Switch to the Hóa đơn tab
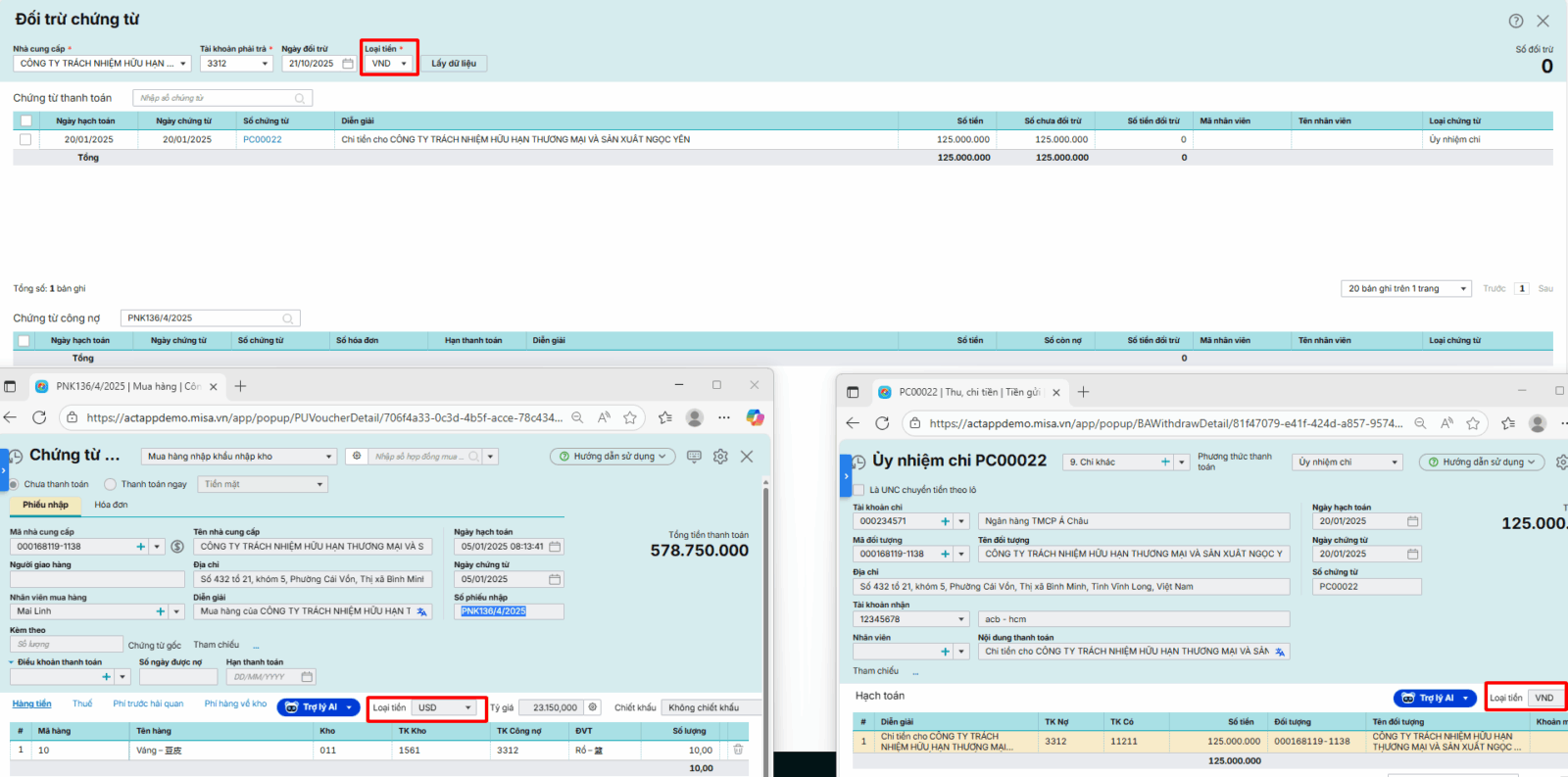 (111, 505)
